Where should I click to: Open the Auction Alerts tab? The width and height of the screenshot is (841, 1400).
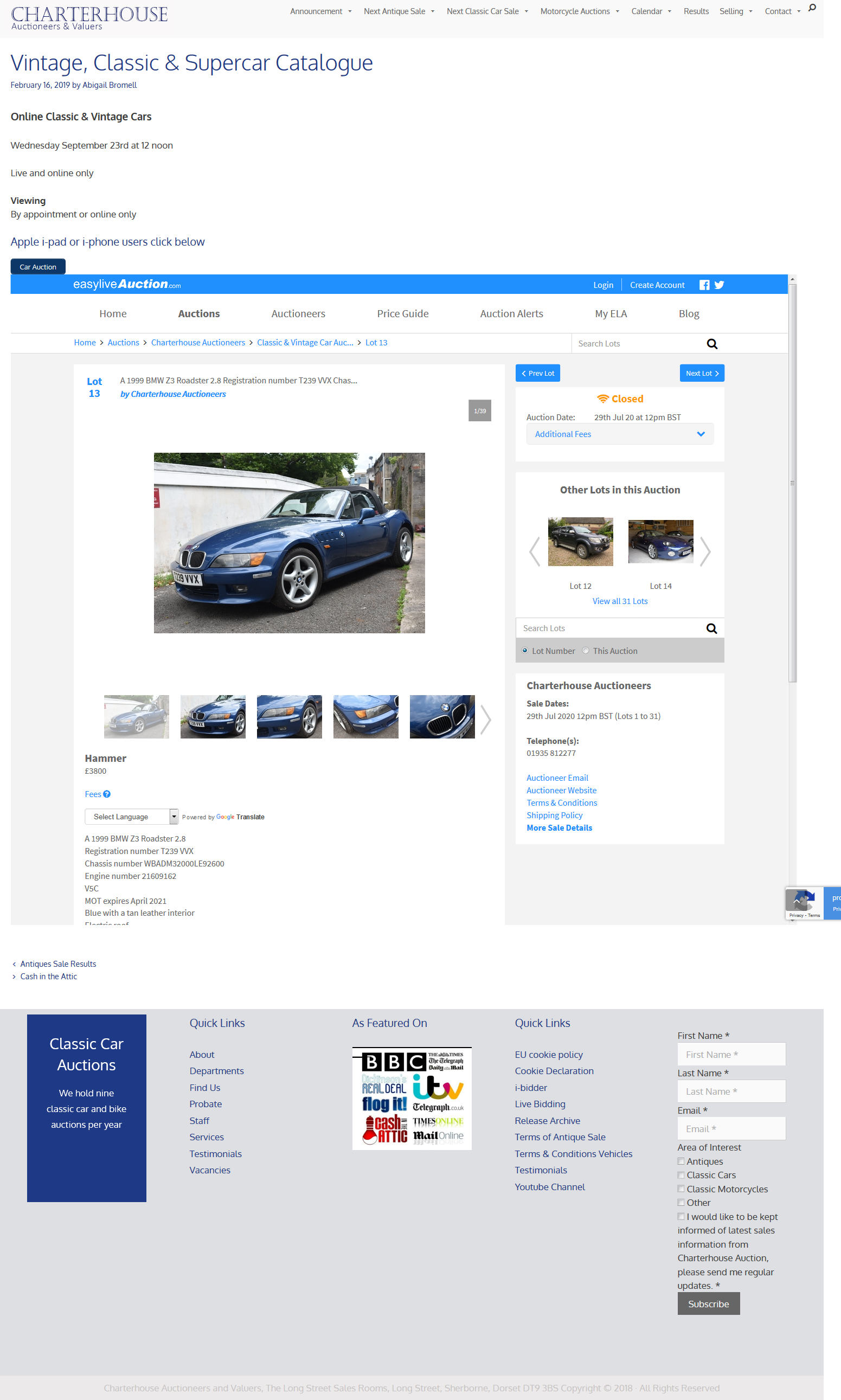pos(512,314)
